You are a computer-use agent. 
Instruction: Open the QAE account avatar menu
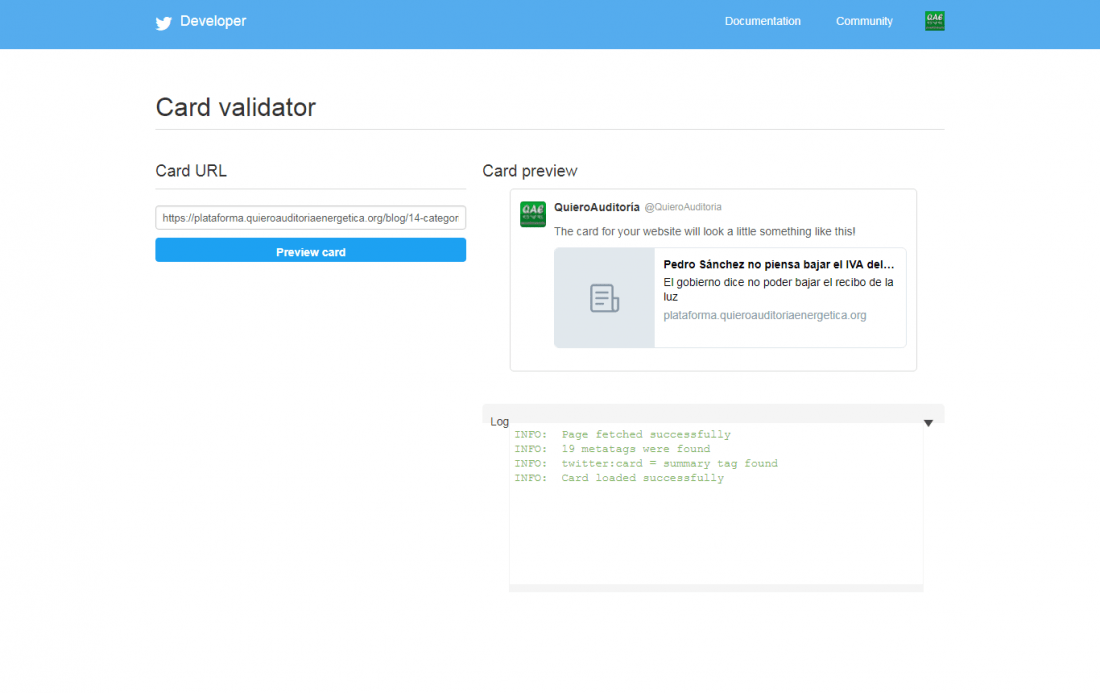pos(934,21)
